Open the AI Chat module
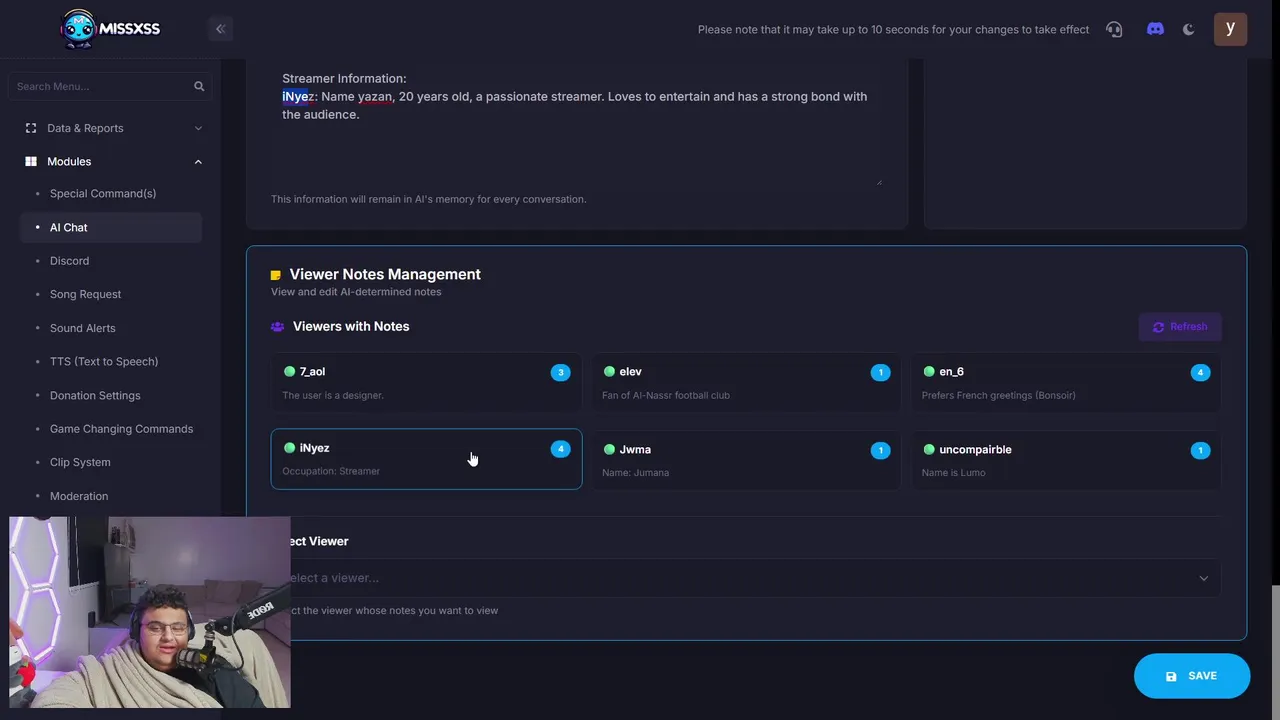Image resolution: width=1280 pixels, height=720 pixels. pos(111,227)
